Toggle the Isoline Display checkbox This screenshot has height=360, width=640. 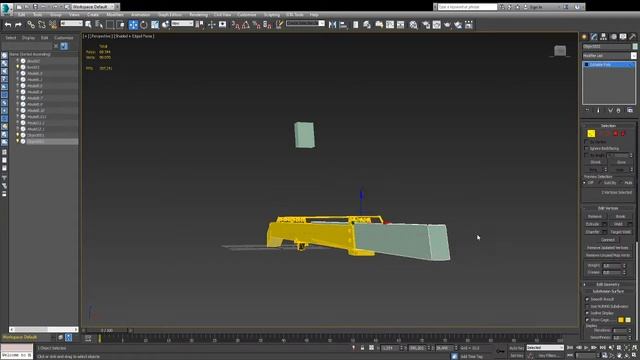(x=587, y=313)
